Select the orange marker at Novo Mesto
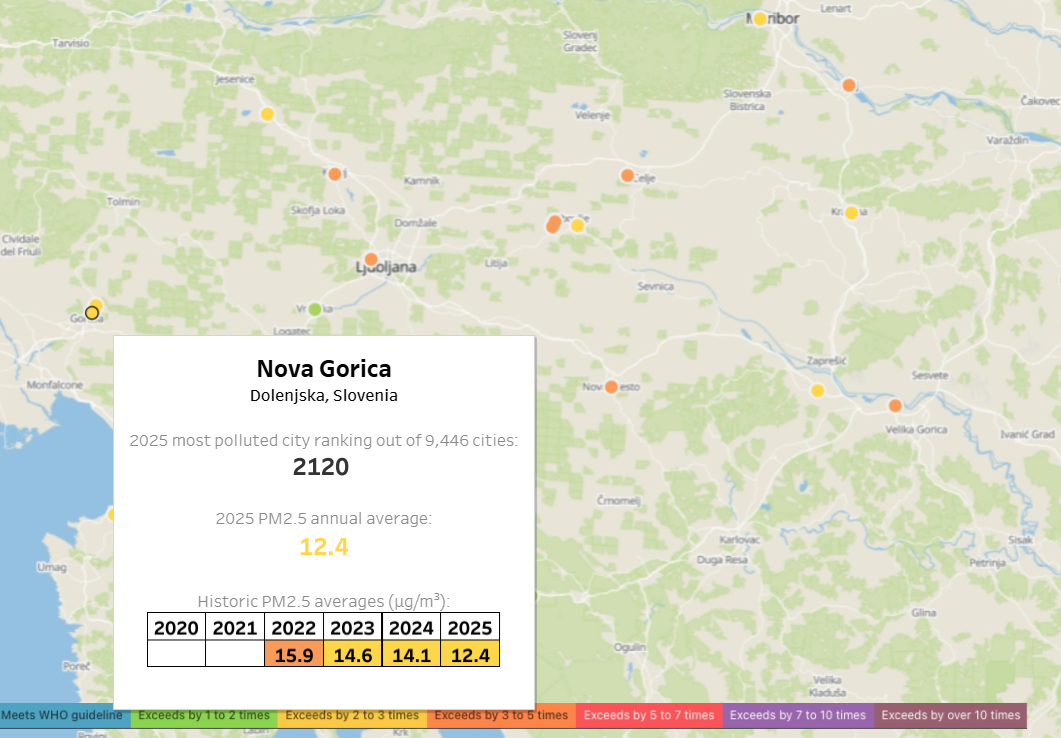Viewport: 1061px width, 738px height. point(611,387)
